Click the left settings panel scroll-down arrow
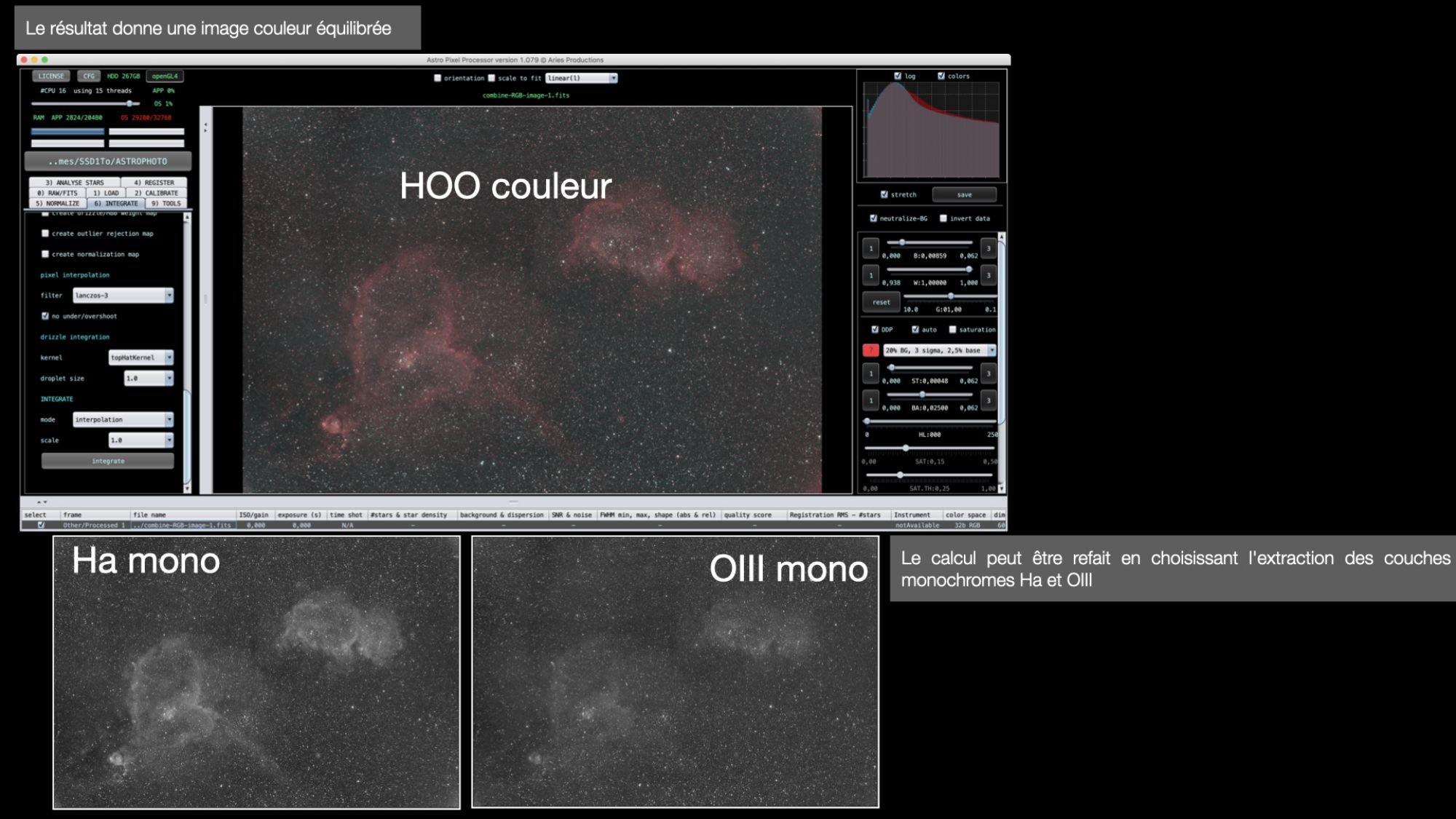The width and height of the screenshot is (1456, 819). click(x=187, y=488)
